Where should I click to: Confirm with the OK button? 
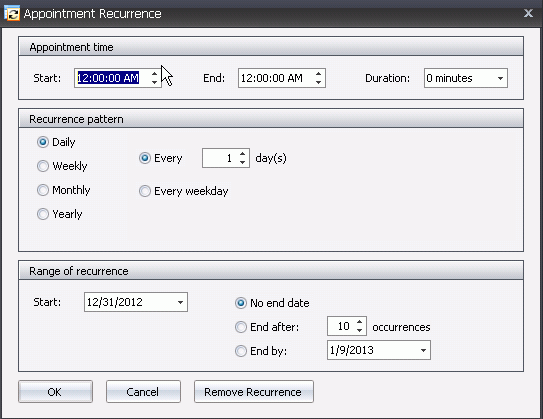click(x=55, y=392)
